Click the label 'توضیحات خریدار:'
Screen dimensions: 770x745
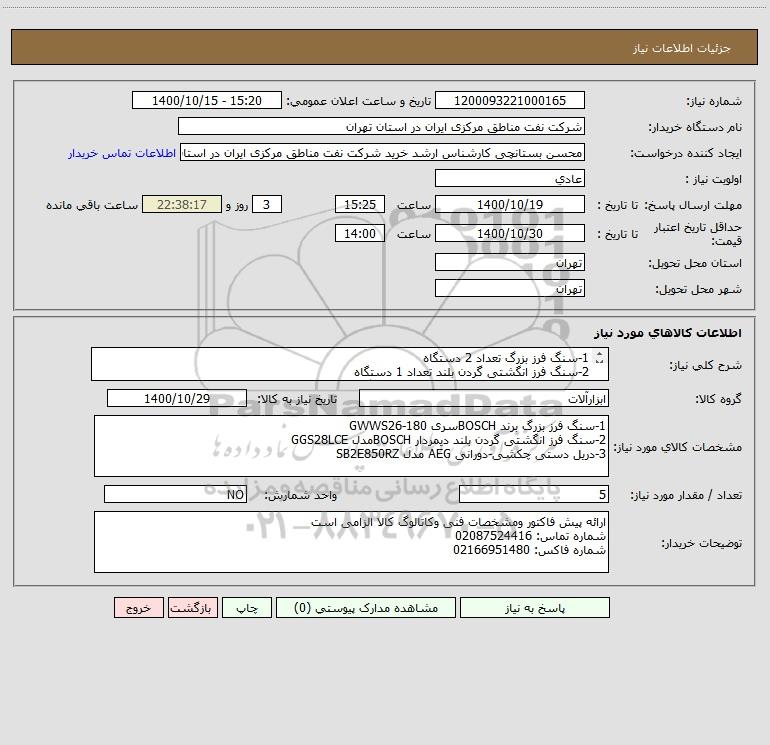click(701, 543)
